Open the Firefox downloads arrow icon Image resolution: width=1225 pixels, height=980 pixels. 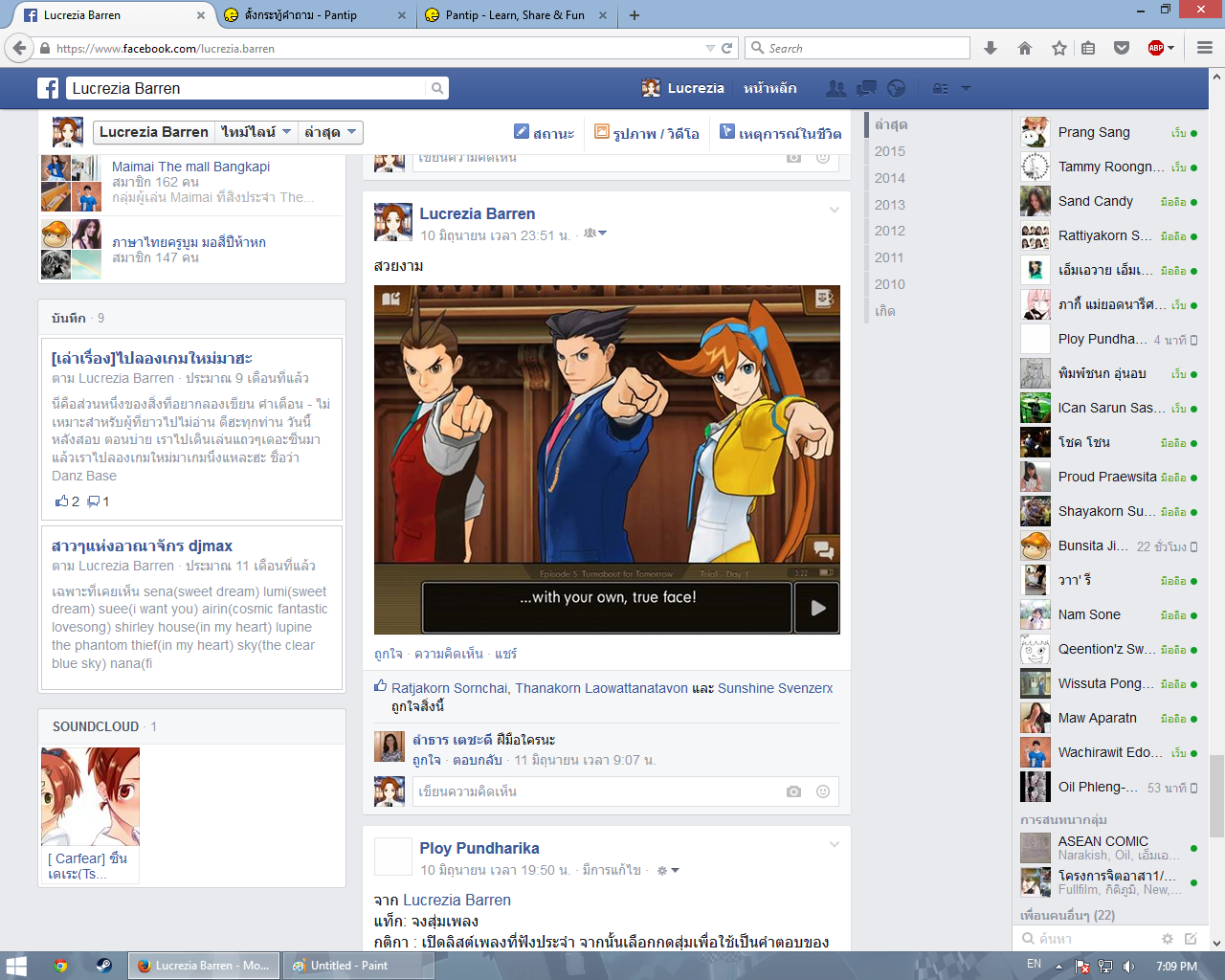coord(991,48)
